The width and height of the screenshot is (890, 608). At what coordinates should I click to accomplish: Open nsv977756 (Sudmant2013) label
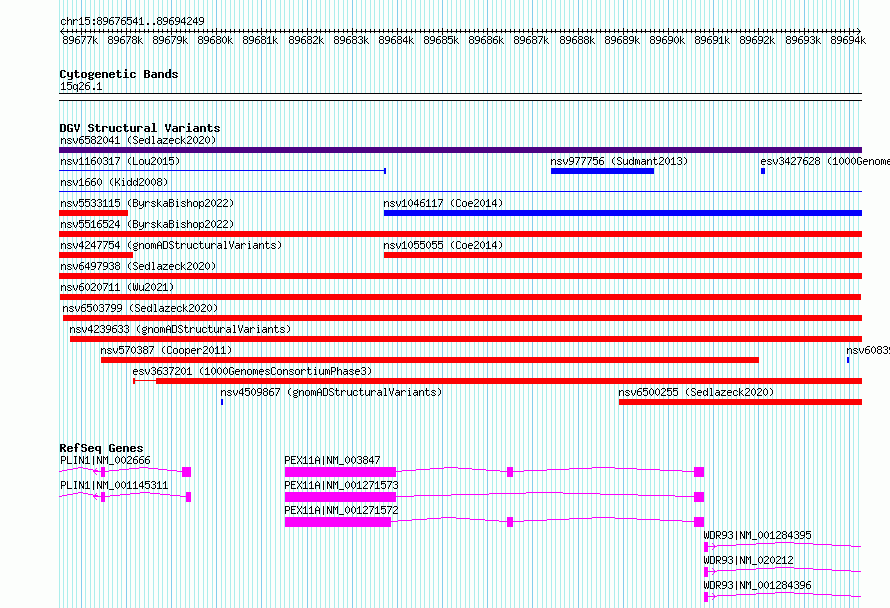619,161
